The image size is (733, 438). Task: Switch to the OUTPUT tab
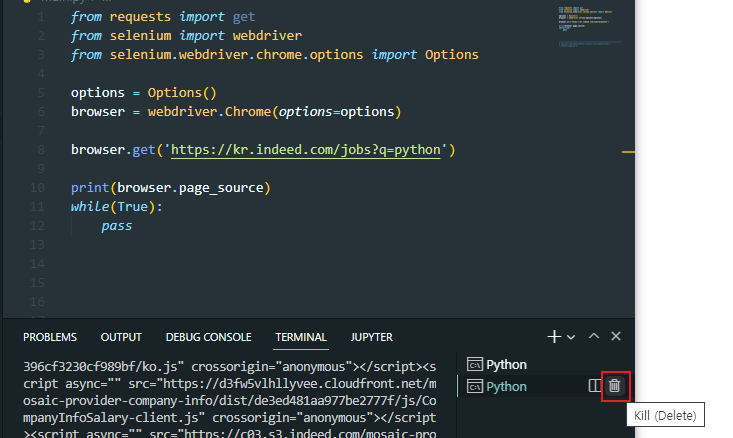121,337
